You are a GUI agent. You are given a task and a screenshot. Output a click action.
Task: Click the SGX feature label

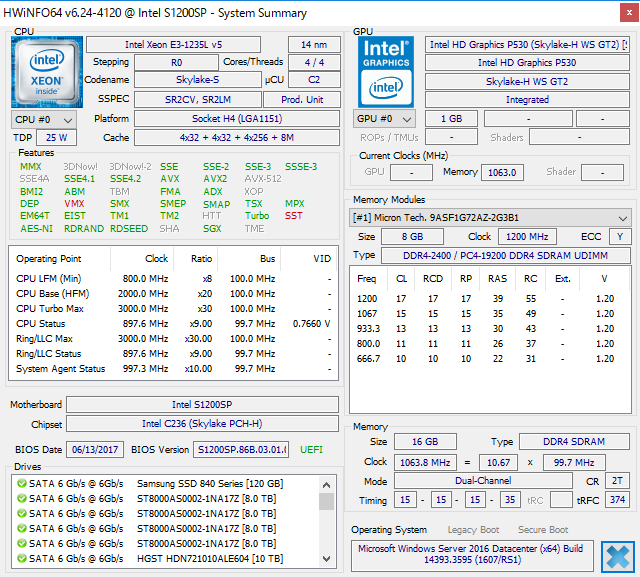click(x=212, y=229)
